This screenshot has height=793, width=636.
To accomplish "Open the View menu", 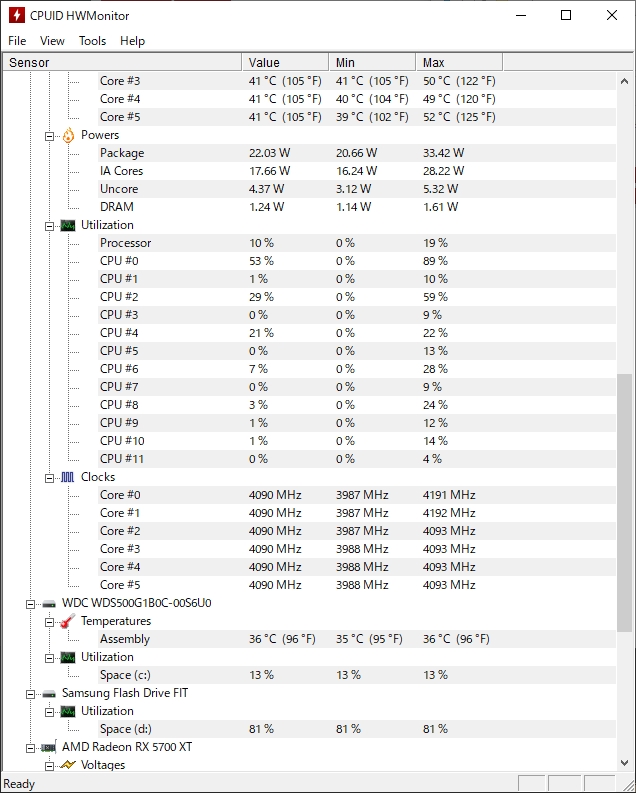I will tap(52, 41).
